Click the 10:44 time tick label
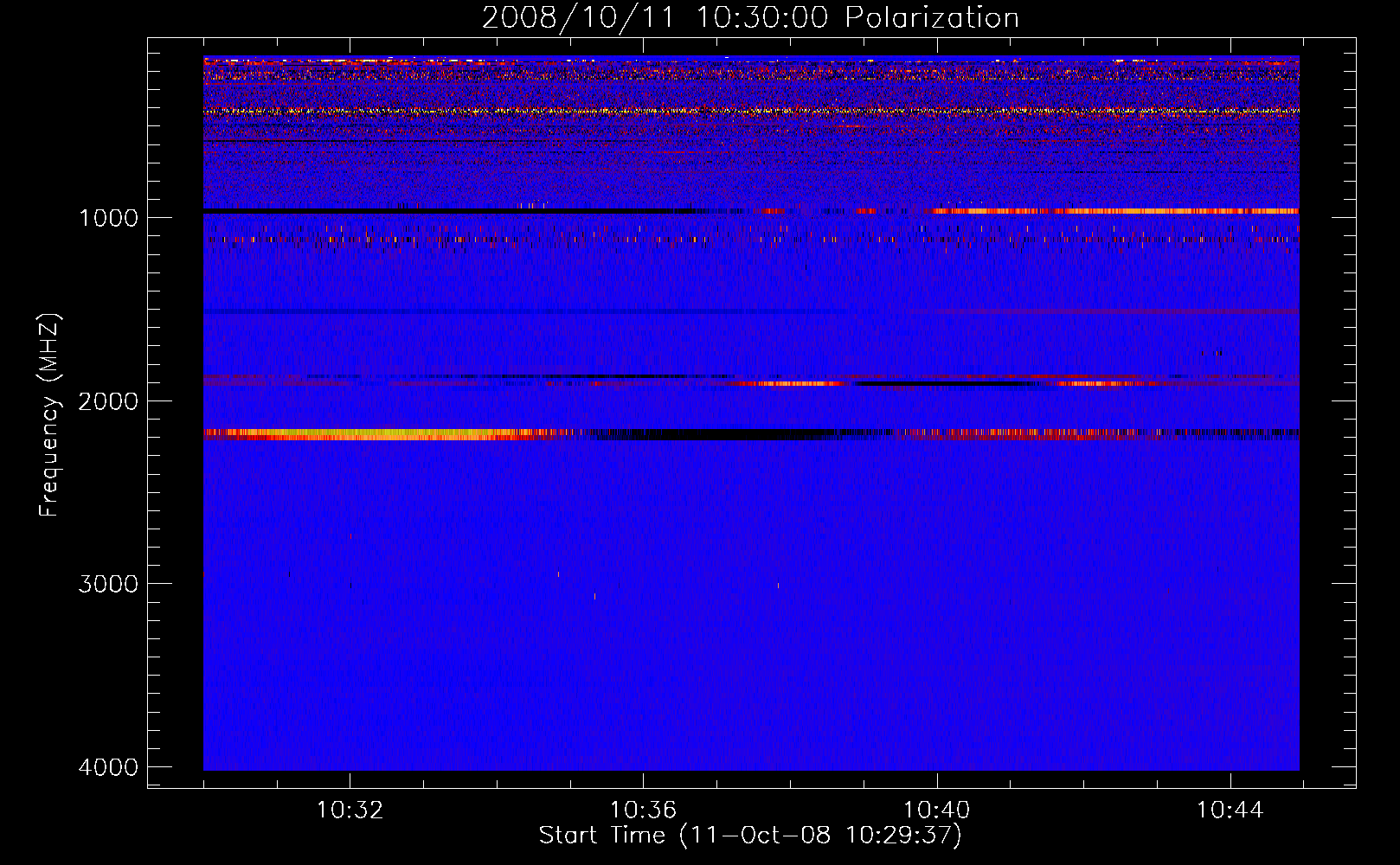 coord(1230,811)
